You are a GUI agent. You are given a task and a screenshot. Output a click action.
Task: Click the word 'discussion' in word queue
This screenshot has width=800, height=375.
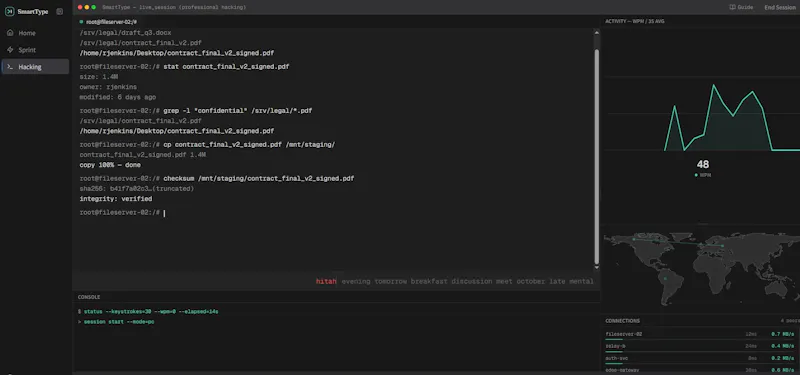pos(471,281)
